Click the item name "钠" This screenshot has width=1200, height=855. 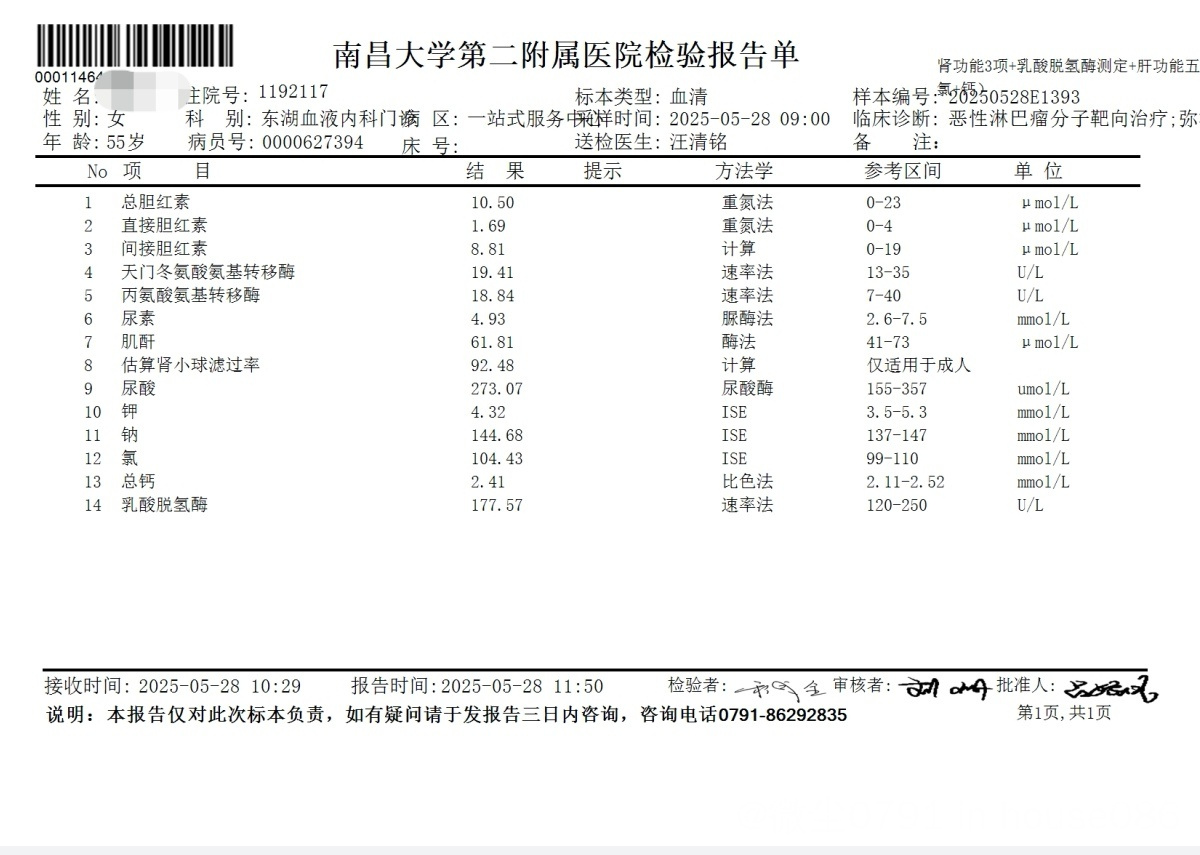tap(130, 435)
